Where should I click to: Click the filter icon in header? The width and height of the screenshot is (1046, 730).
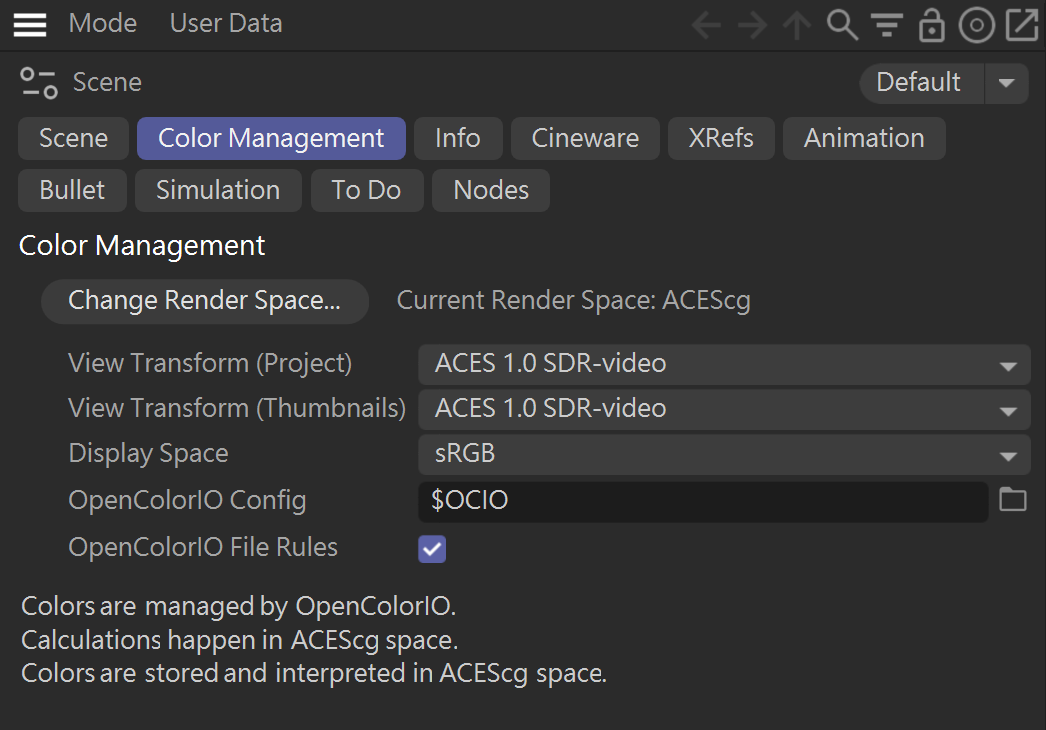coord(886,26)
